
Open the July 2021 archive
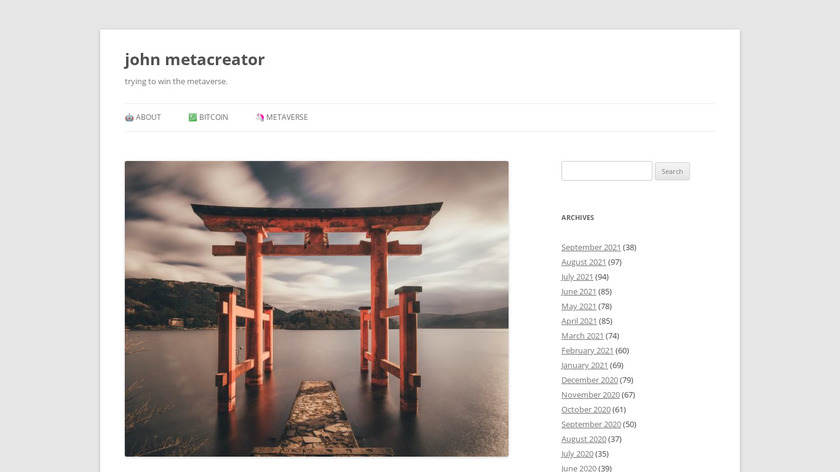[x=577, y=277]
